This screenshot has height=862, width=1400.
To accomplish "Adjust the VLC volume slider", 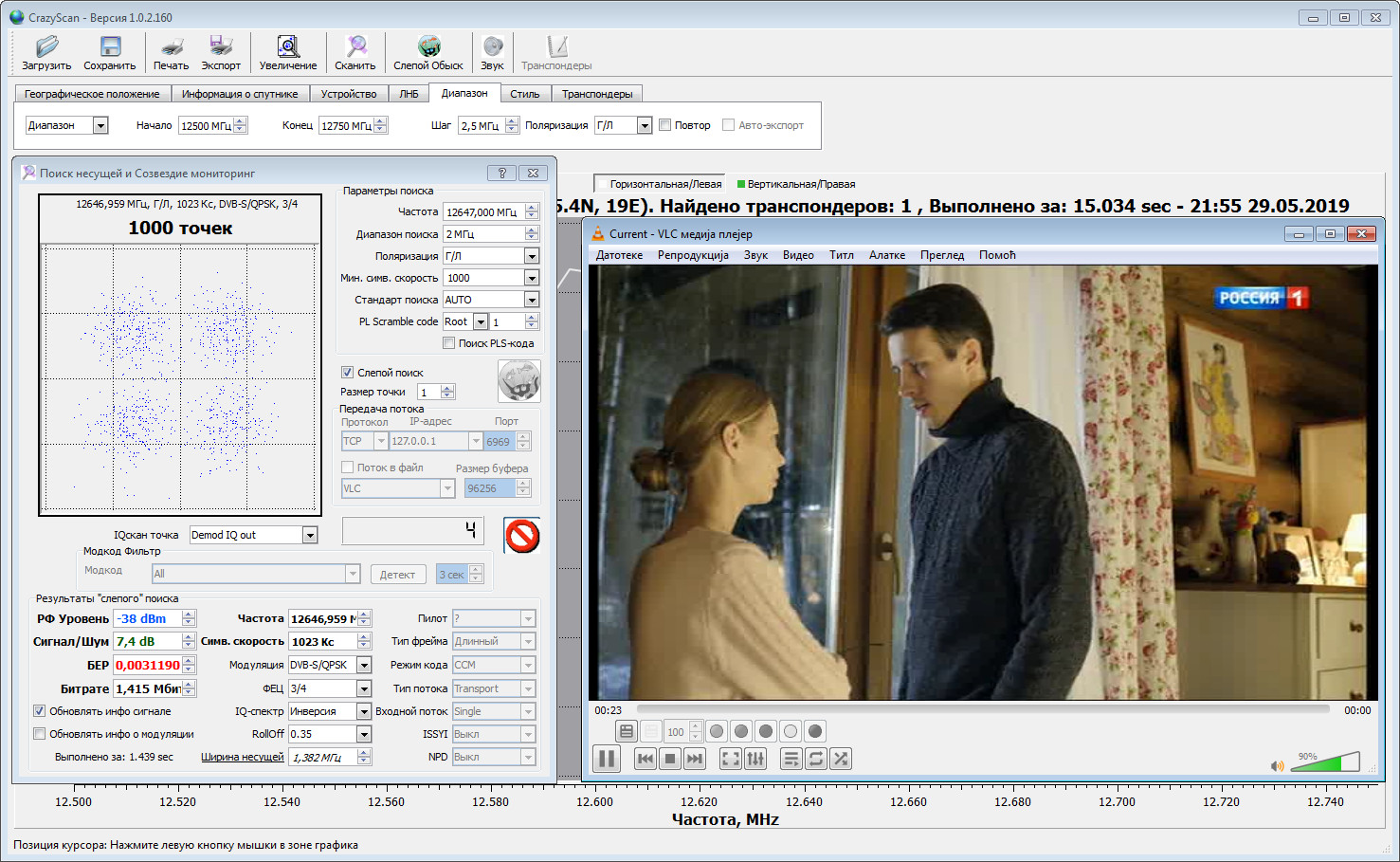I will pos(1325,762).
